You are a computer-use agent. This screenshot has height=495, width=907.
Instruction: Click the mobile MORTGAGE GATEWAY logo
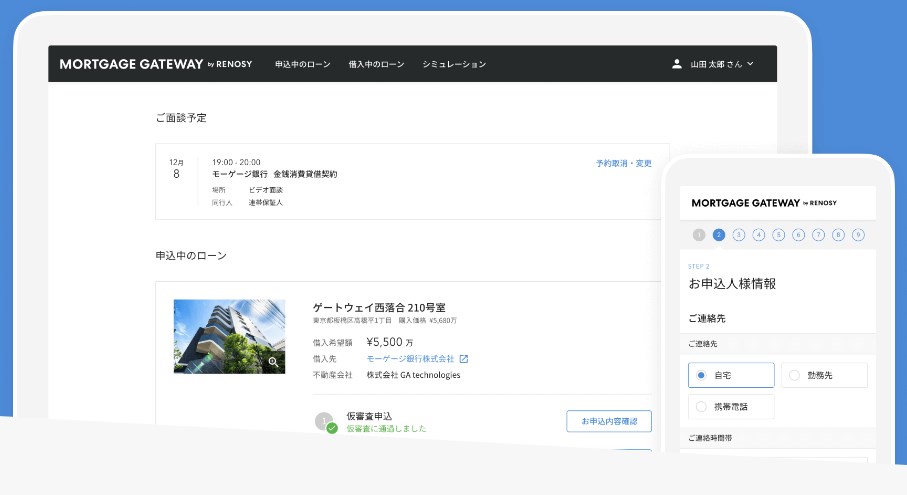point(764,203)
